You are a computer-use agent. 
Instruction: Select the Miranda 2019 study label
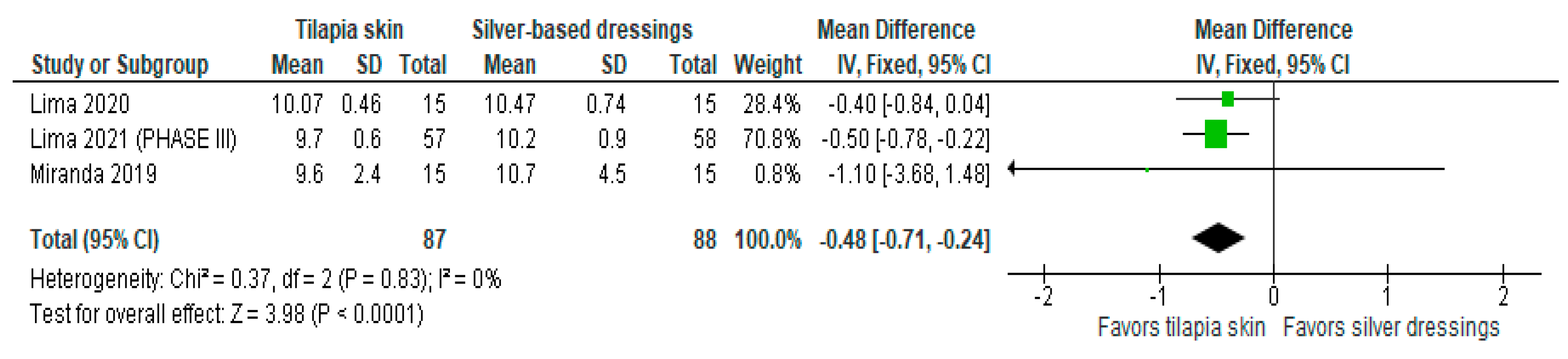tap(93, 174)
